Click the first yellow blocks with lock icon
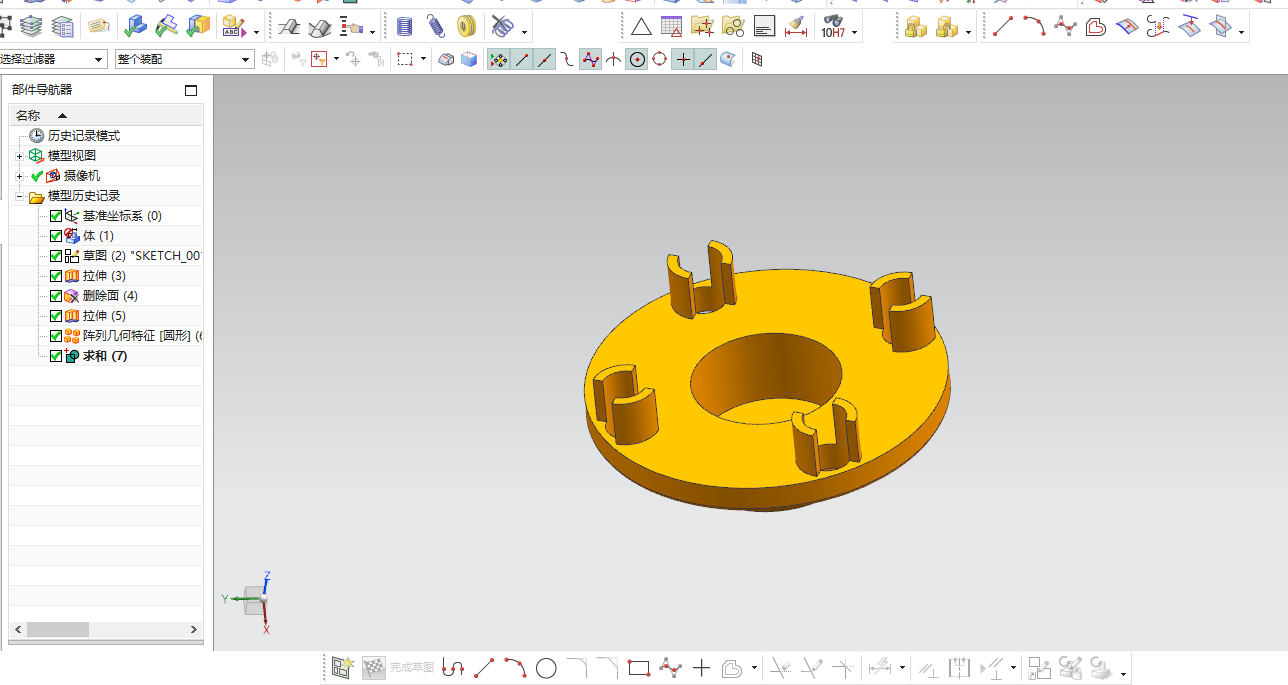This screenshot has width=1288, height=685. (x=915, y=27)
